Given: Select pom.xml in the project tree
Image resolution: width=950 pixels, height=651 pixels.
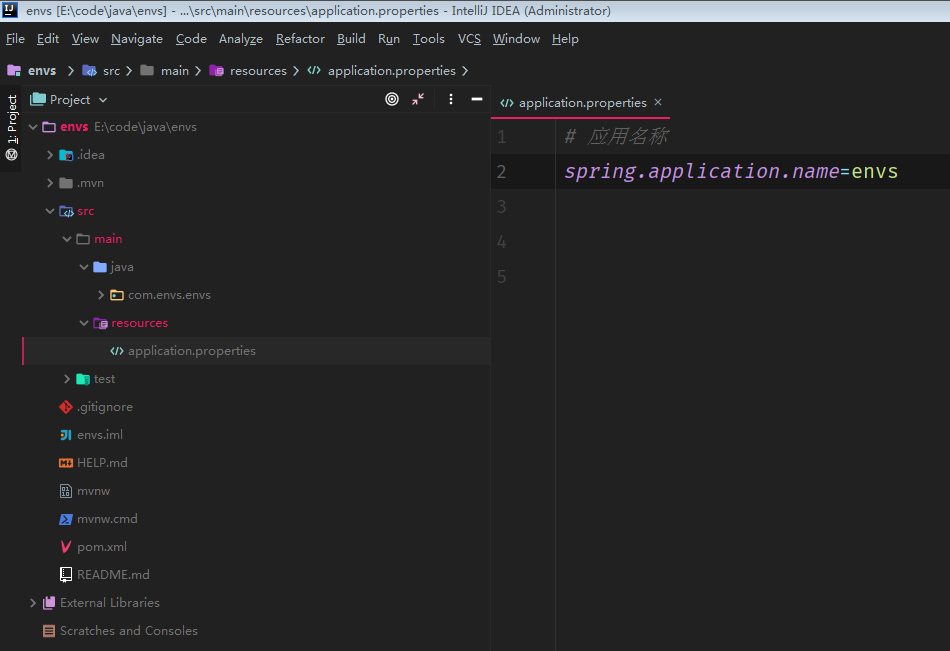Looking at the screenshot, I should point(102,547).
